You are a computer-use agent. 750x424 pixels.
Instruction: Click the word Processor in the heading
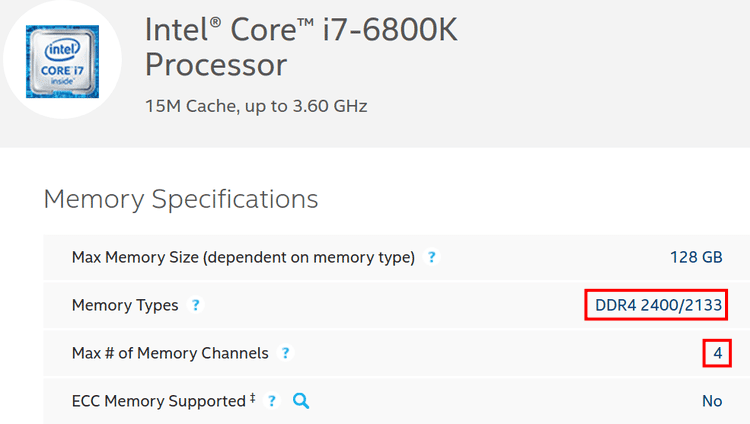coord(216,65)
